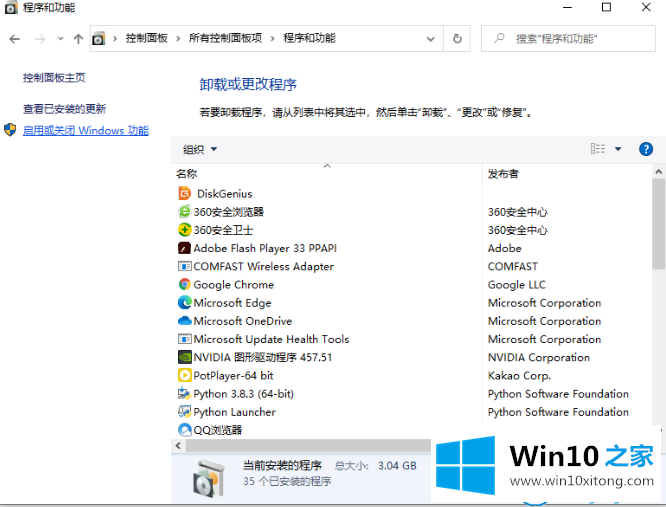666x507 pixels.
Task: Click the horizontal scrollbar thumb
Action: [x=308, y=445]
